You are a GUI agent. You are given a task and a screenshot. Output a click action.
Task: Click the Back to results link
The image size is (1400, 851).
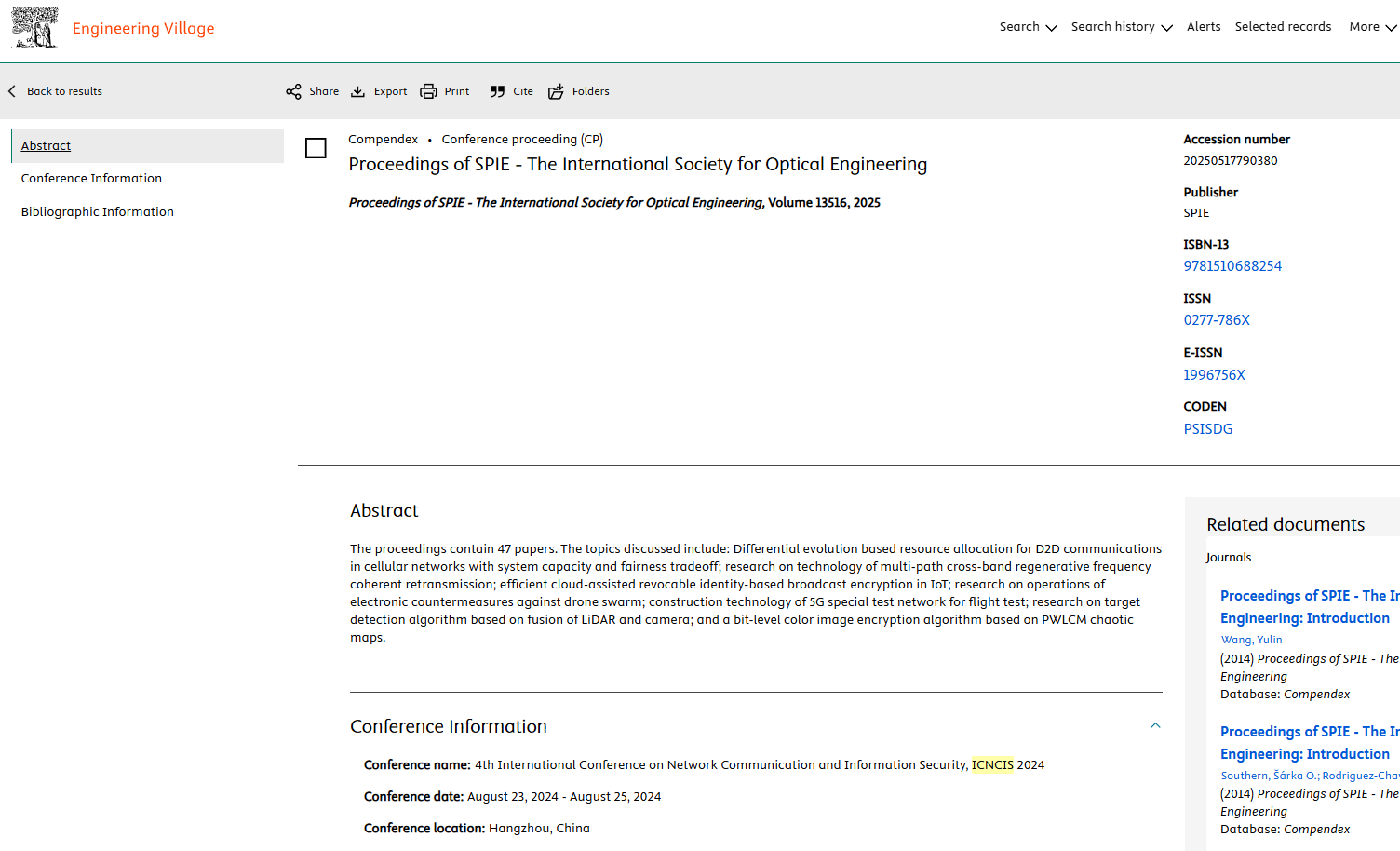(x=64, y=91)
